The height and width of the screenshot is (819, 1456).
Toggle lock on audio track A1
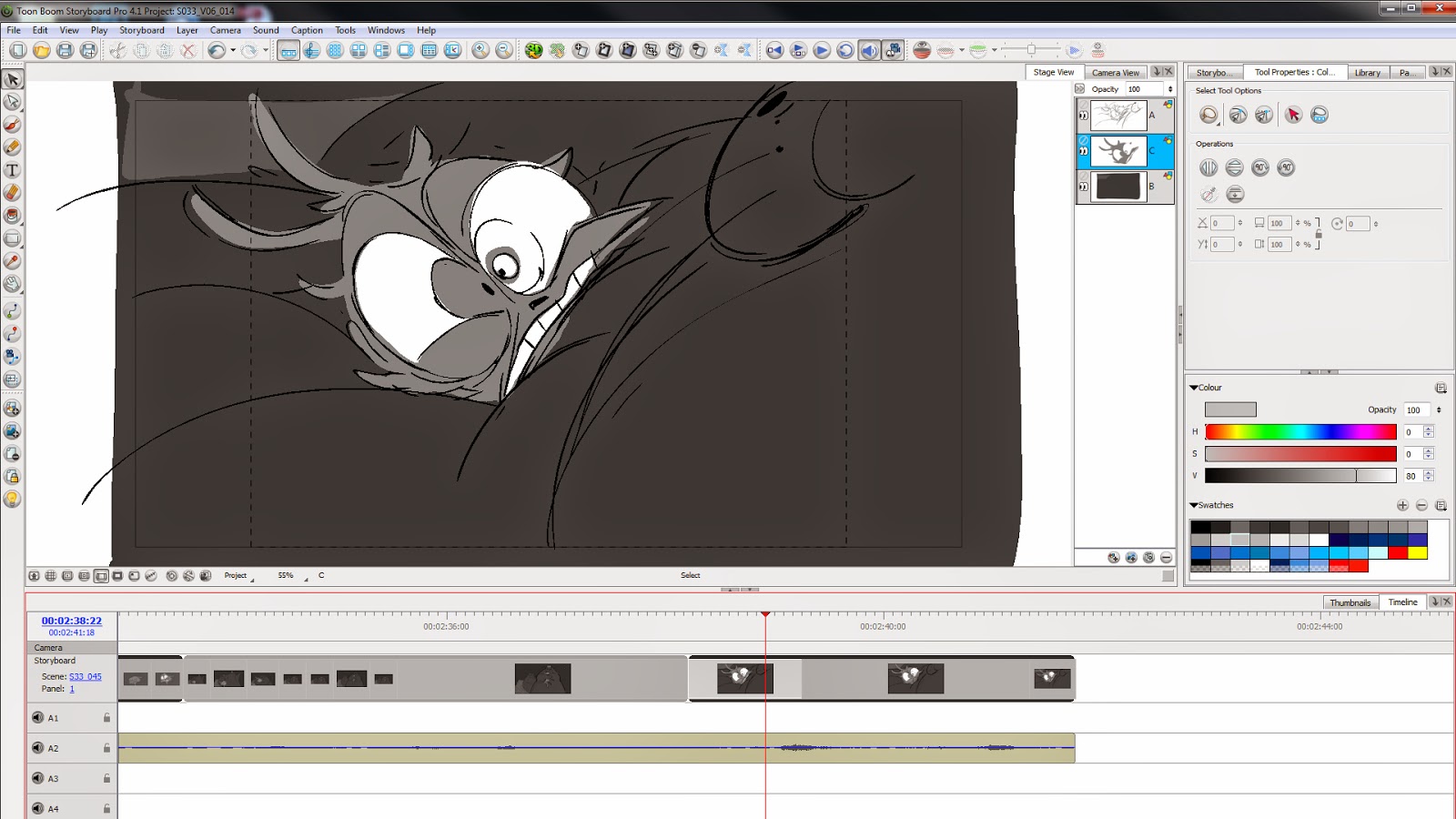point(106,718)
